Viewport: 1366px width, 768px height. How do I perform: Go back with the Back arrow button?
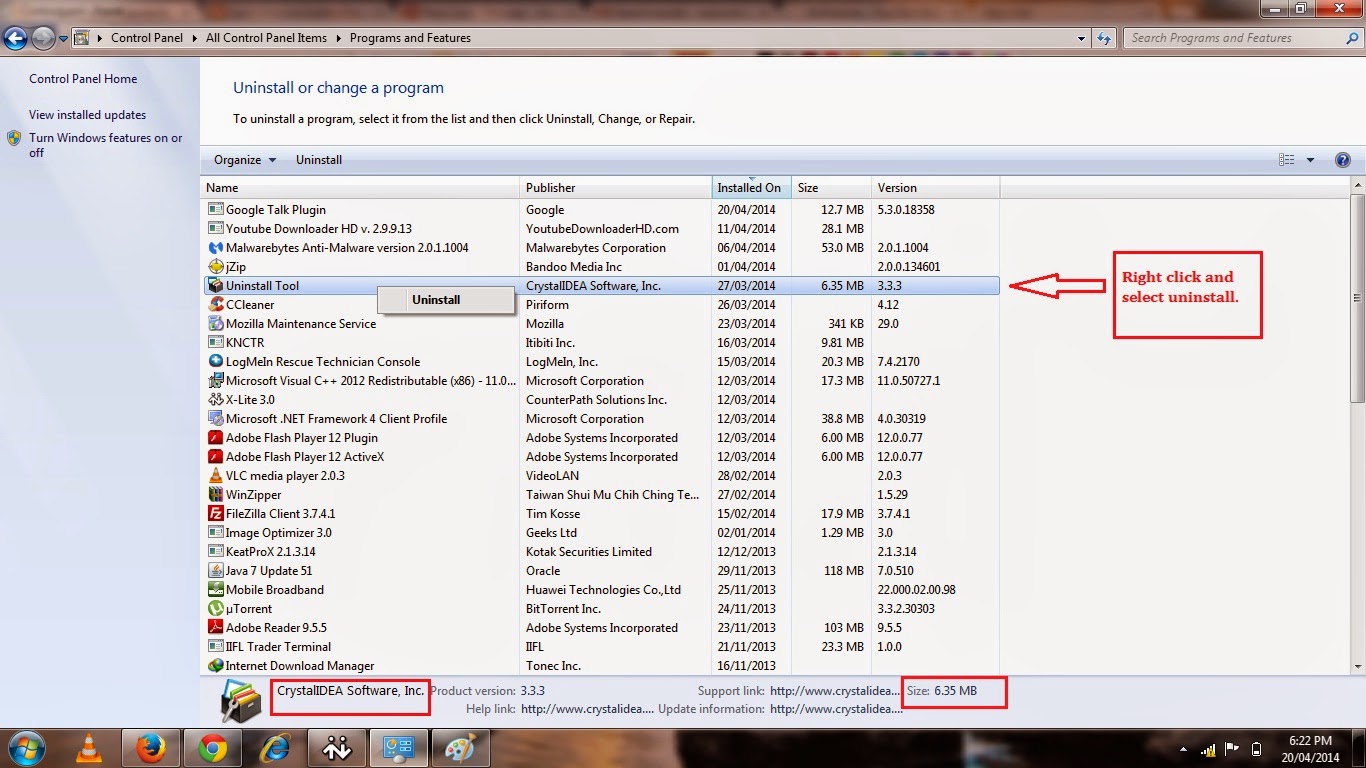coord(15,38)
